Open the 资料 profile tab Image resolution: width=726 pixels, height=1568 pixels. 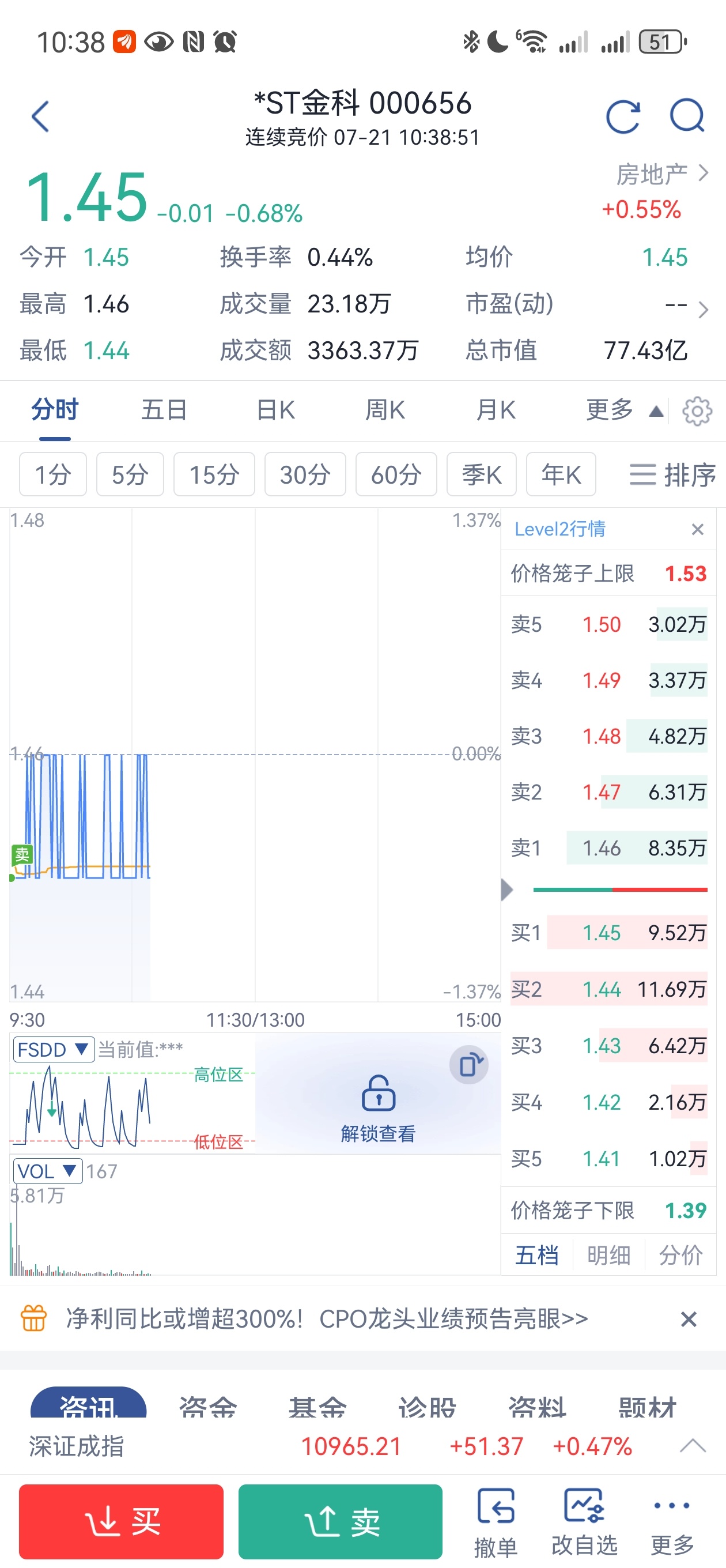coord(538,1406)
